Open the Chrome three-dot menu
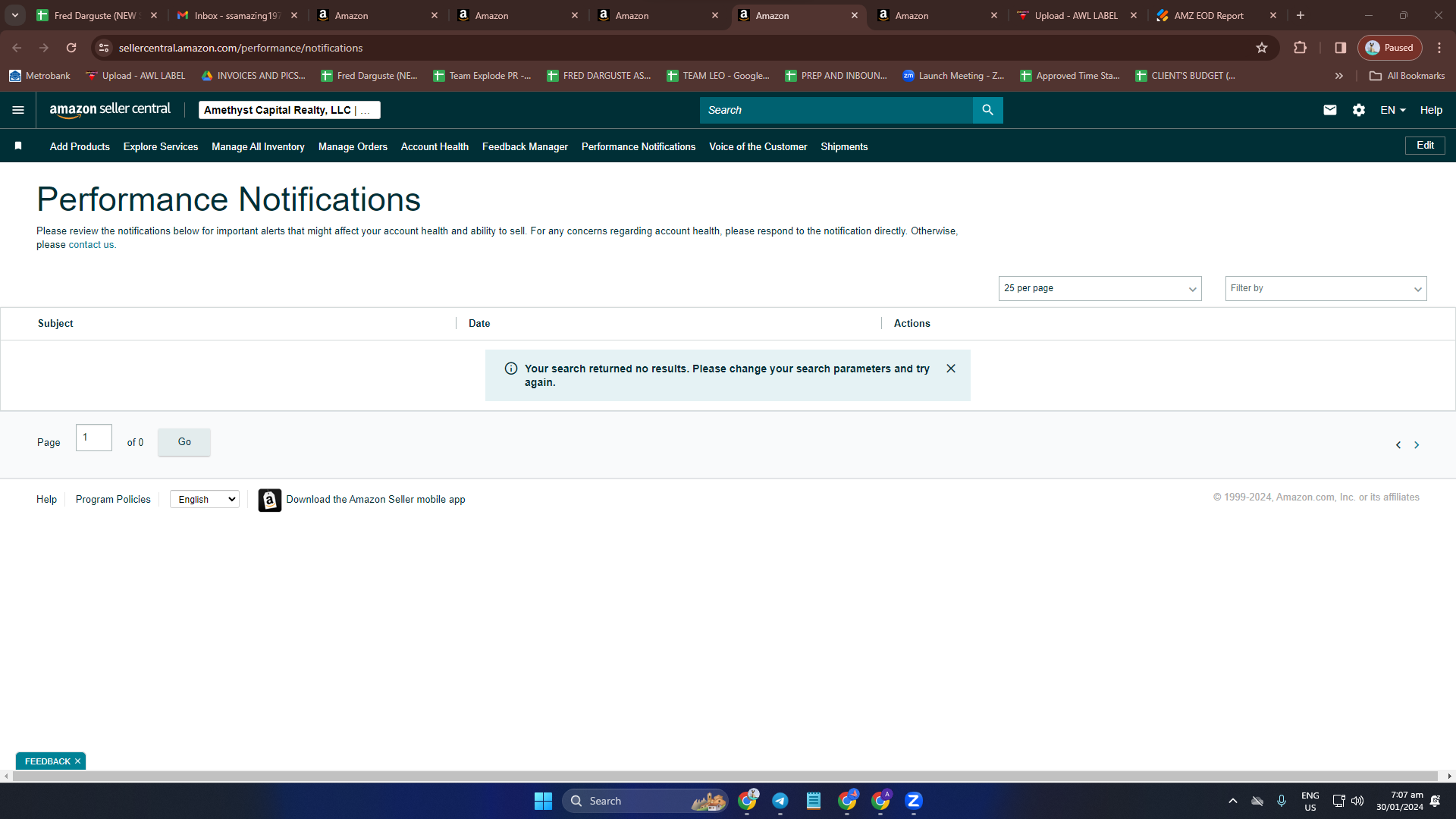Viewport: 1456px width, 819px height. tap(1439, 48)
